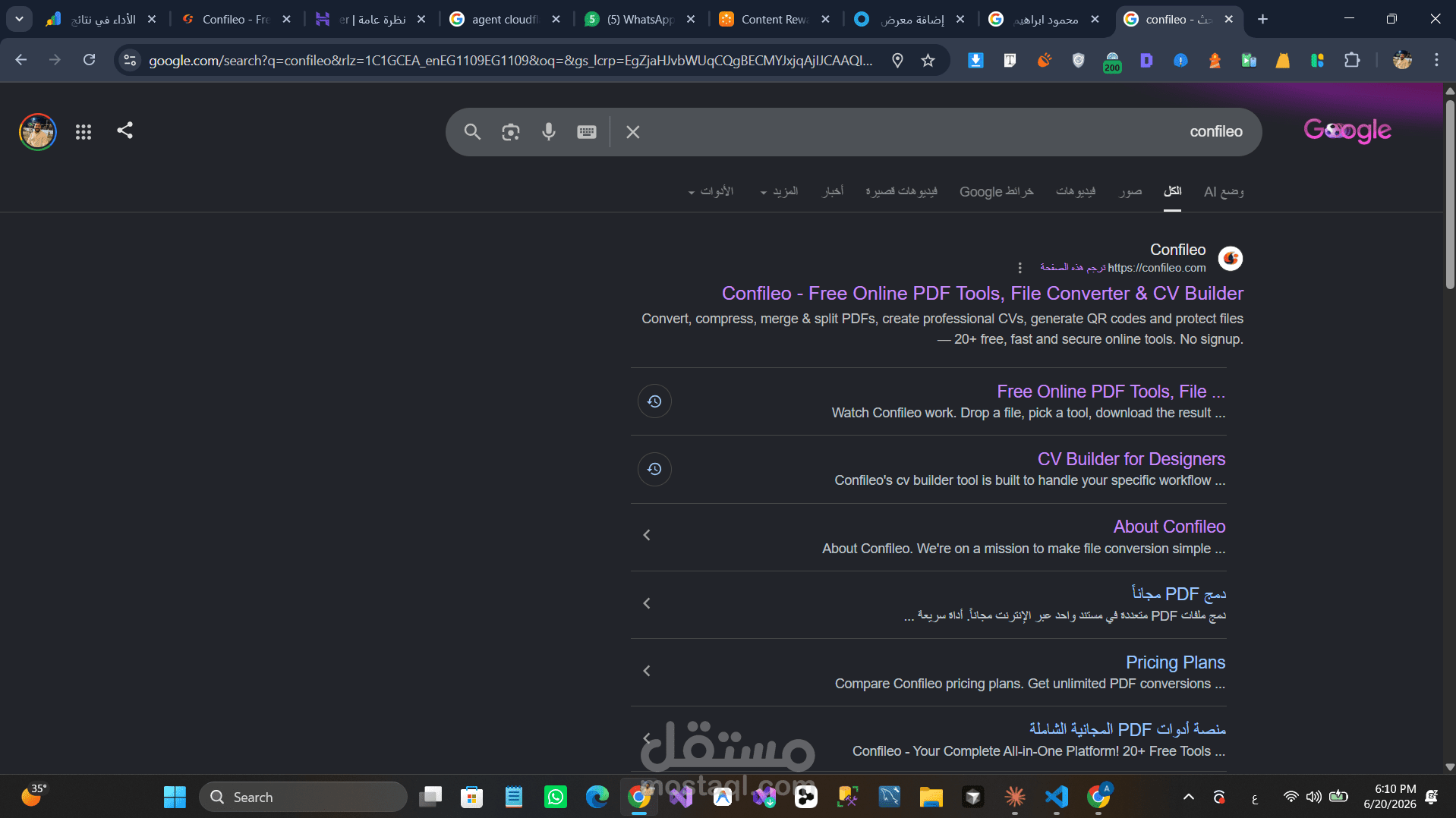Open Free Online PDF Tools, File sitelink

pyautogui.click(x=1111, y=392)
